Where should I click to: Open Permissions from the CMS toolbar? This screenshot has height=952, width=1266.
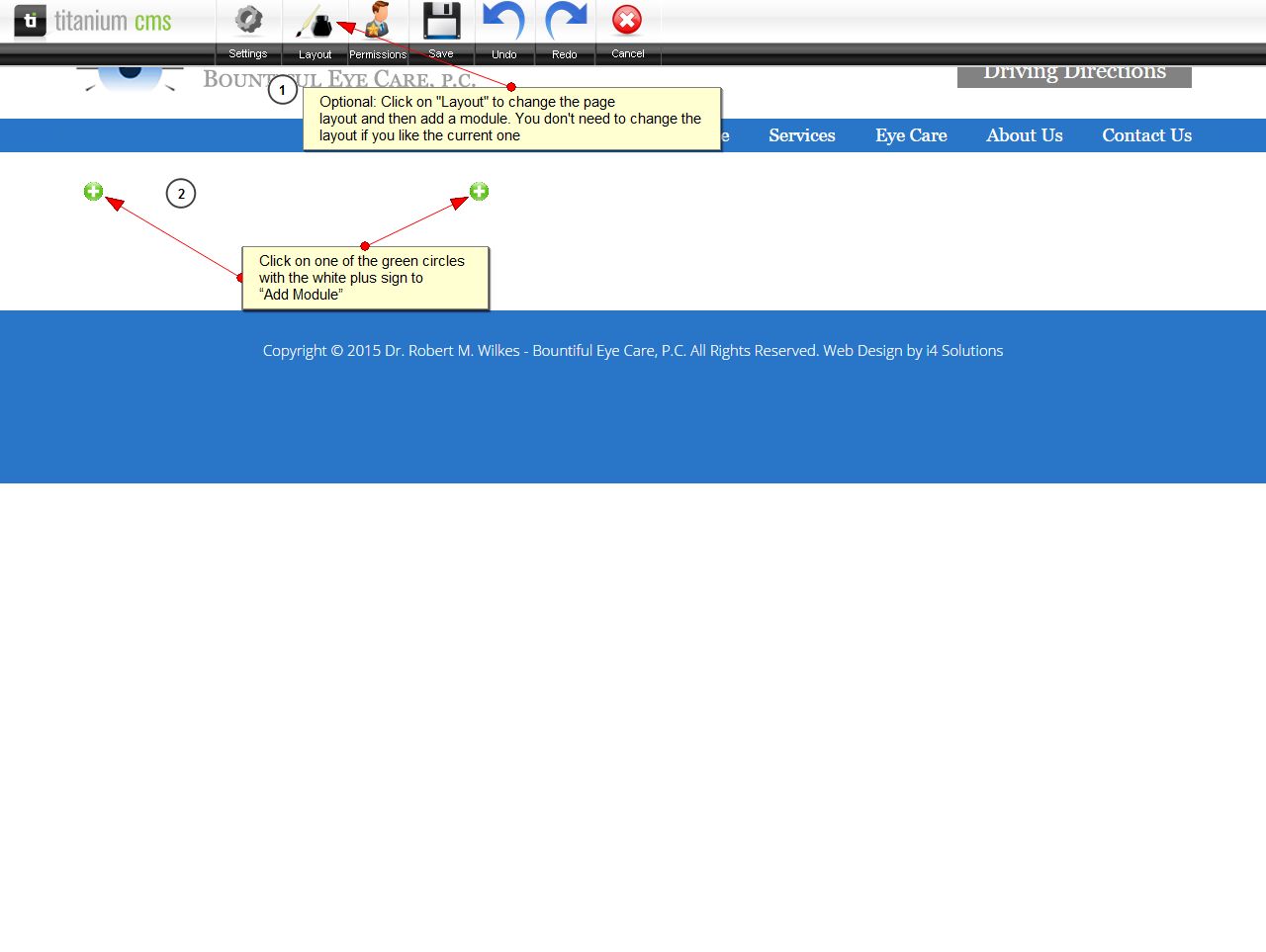point(377,30)
